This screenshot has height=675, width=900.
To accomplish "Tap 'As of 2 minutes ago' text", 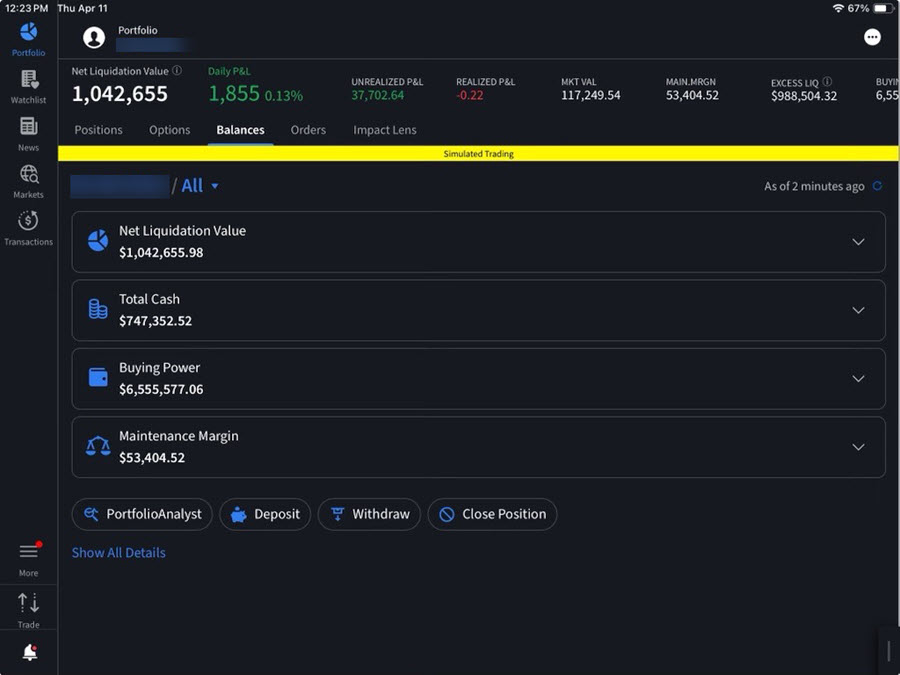I will point(814,187).
